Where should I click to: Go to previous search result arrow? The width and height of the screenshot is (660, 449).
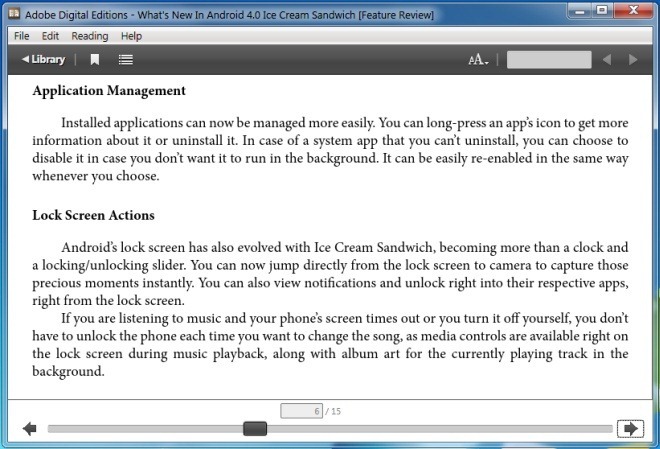[x=607, y=60]
